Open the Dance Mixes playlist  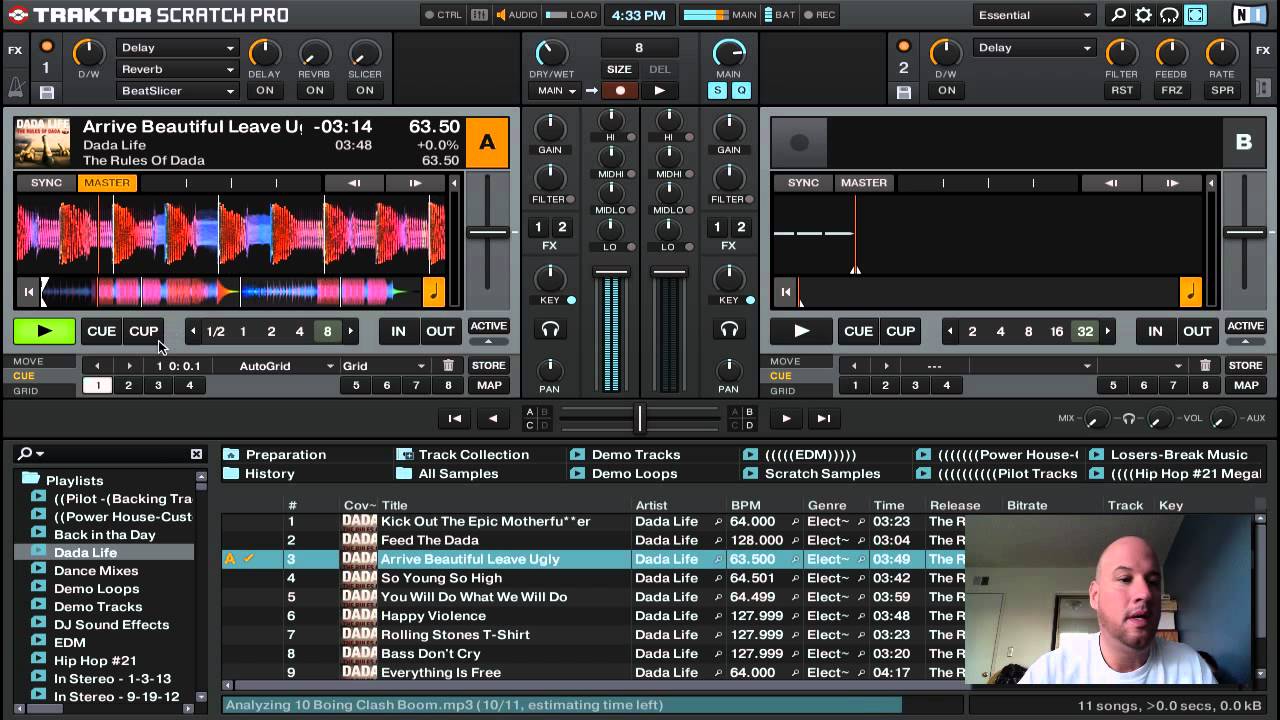[x=96, y=570]
